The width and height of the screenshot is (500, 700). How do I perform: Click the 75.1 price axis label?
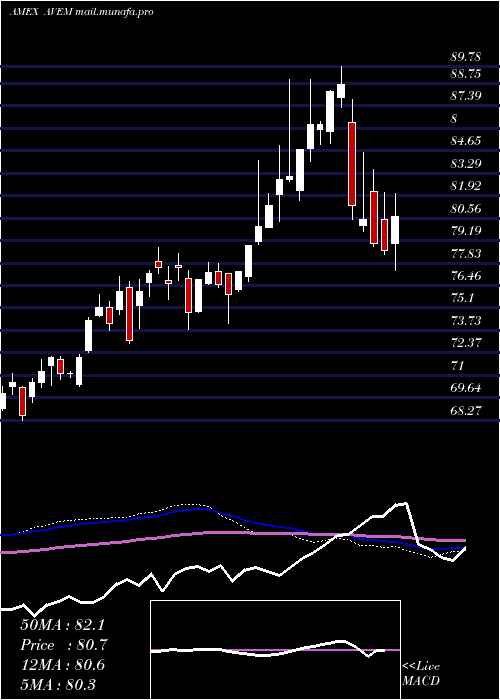coord(462,298)
